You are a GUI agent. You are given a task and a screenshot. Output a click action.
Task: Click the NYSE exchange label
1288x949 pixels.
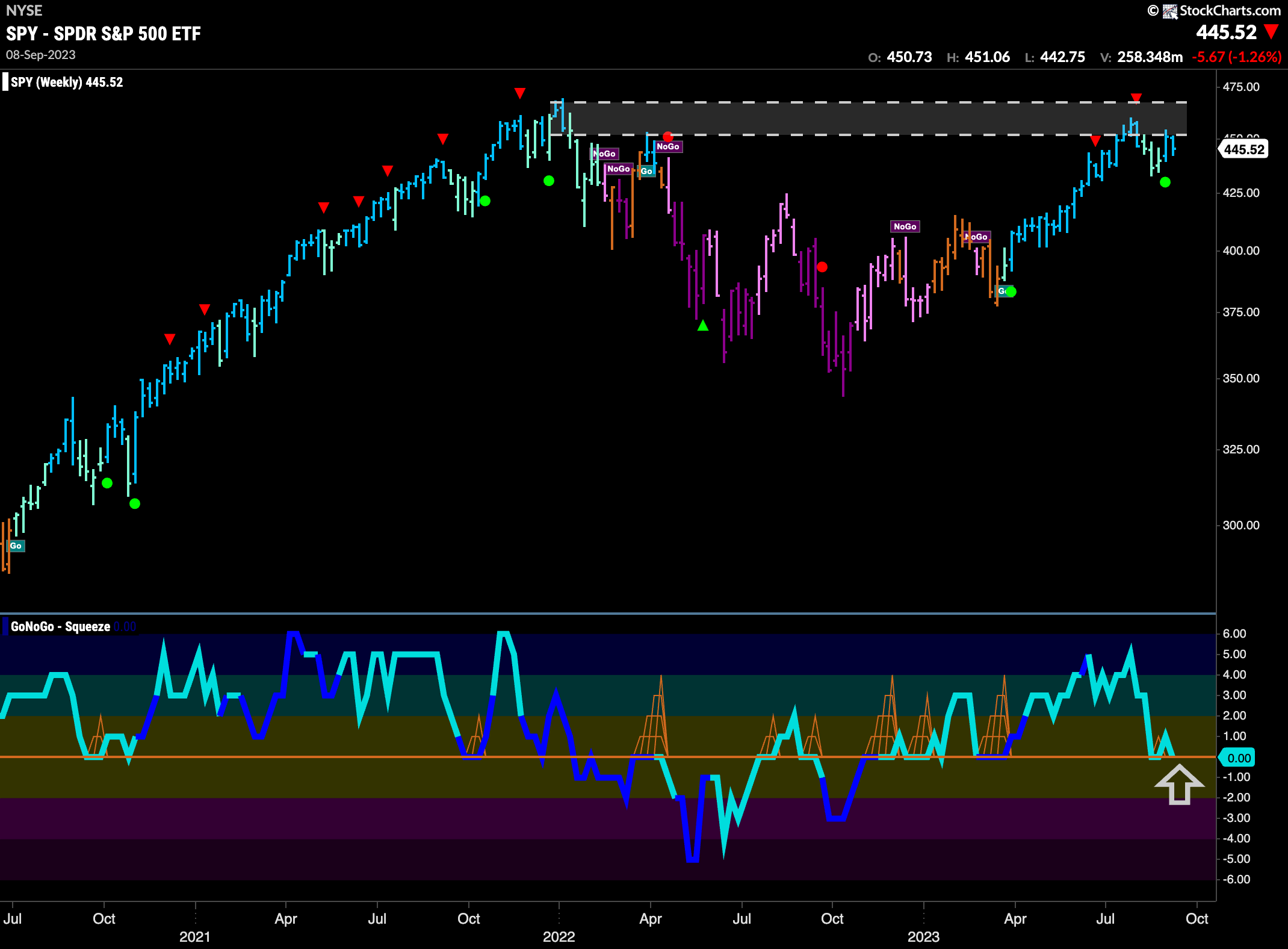(24, 10)
